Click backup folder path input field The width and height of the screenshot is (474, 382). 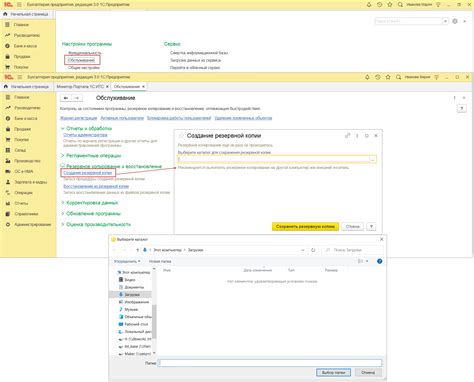pyautogui.click(x=273, y=159)
